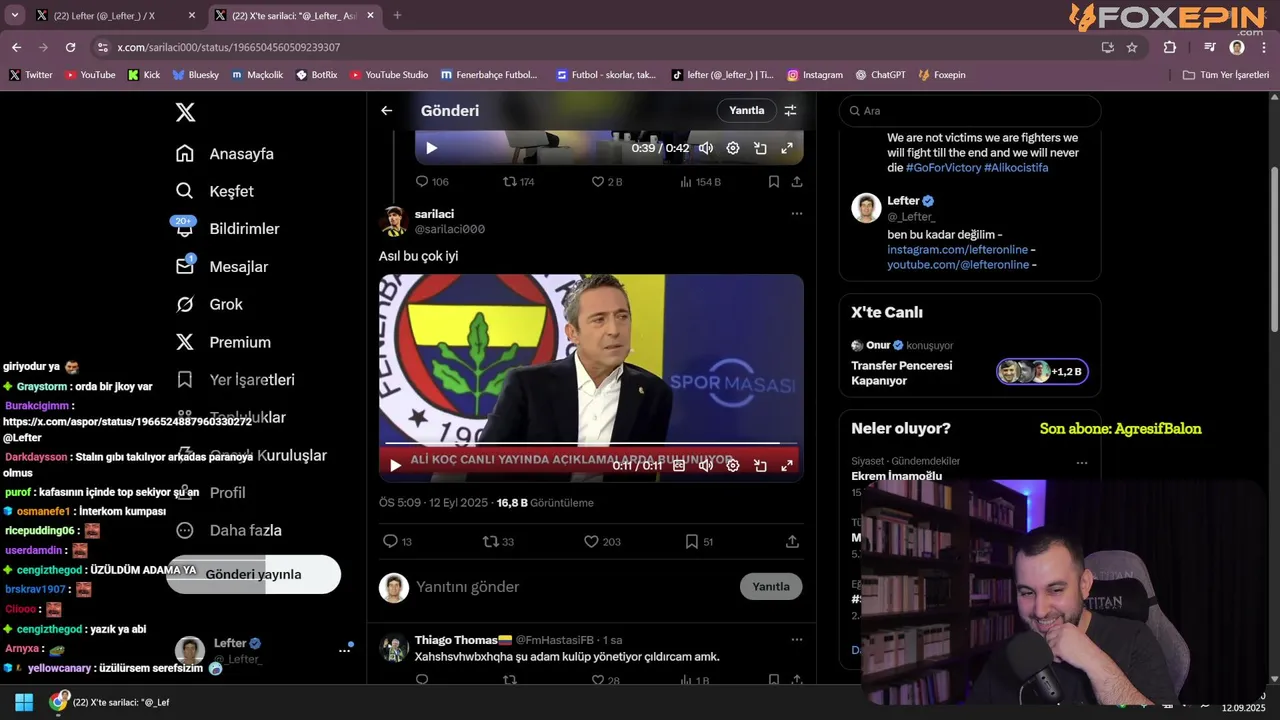The height and width of the screenshot is (720, 1280).
Task: Submit reply with Yanıtla button
Action: pyautogui.click(x=771, y=587)
